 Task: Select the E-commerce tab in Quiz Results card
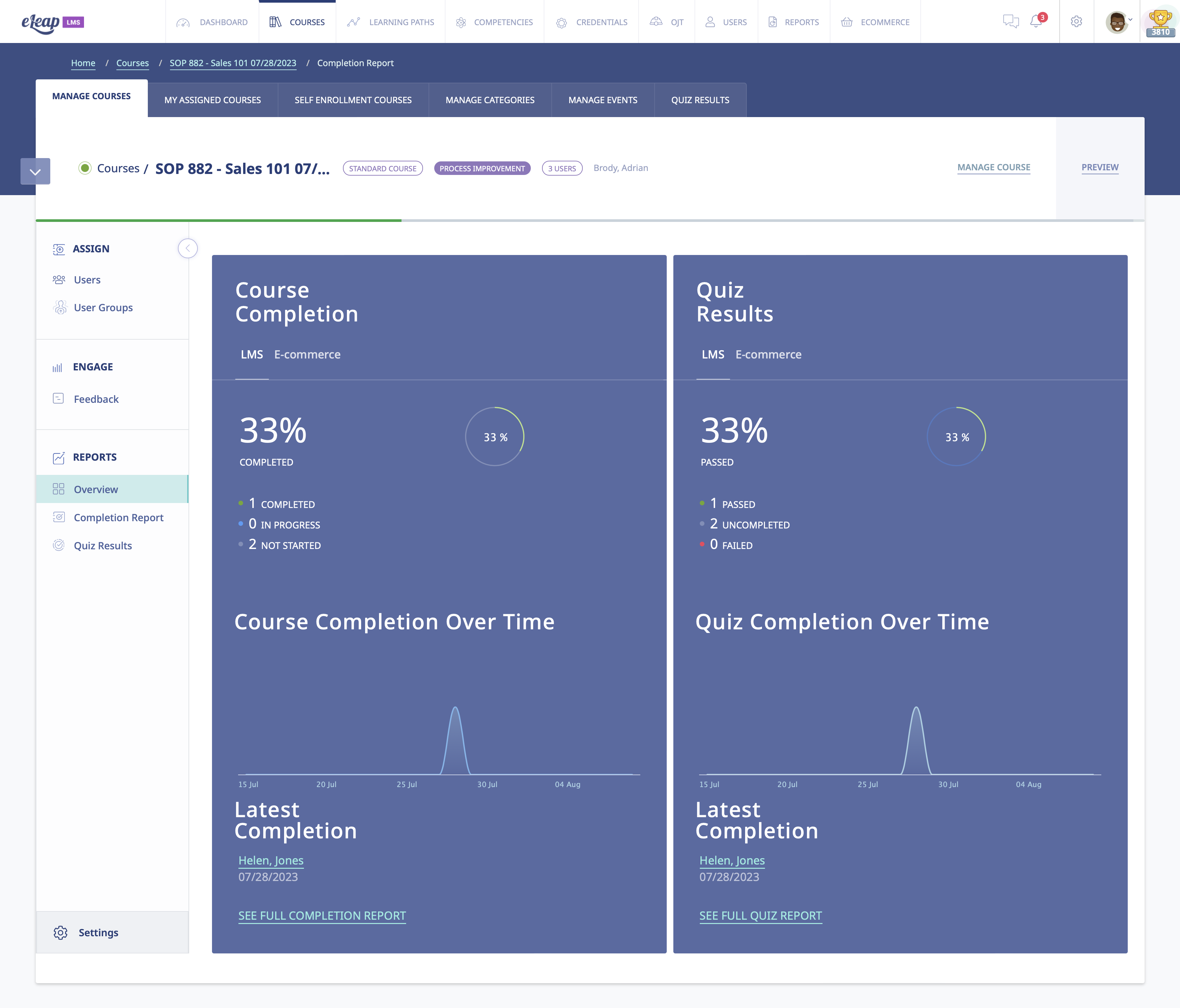(x=769, y=354)
